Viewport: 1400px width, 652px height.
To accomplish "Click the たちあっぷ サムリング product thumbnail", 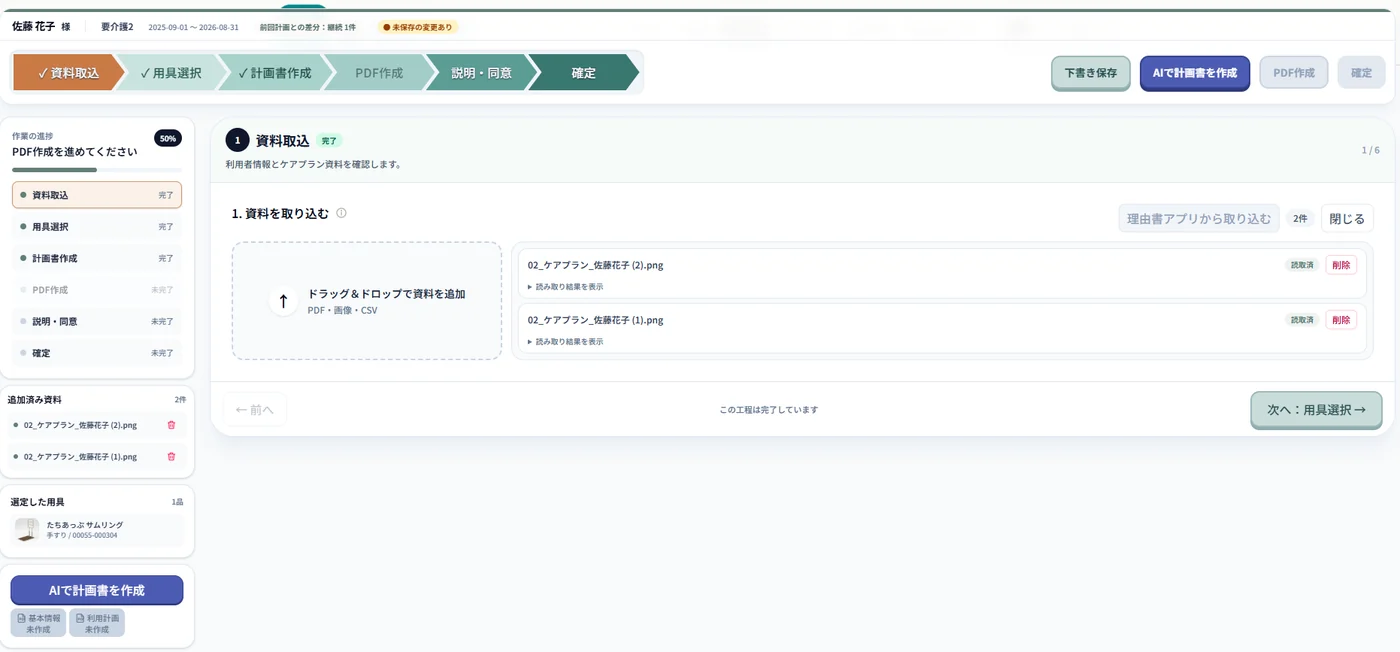I will tap(27, 530).
